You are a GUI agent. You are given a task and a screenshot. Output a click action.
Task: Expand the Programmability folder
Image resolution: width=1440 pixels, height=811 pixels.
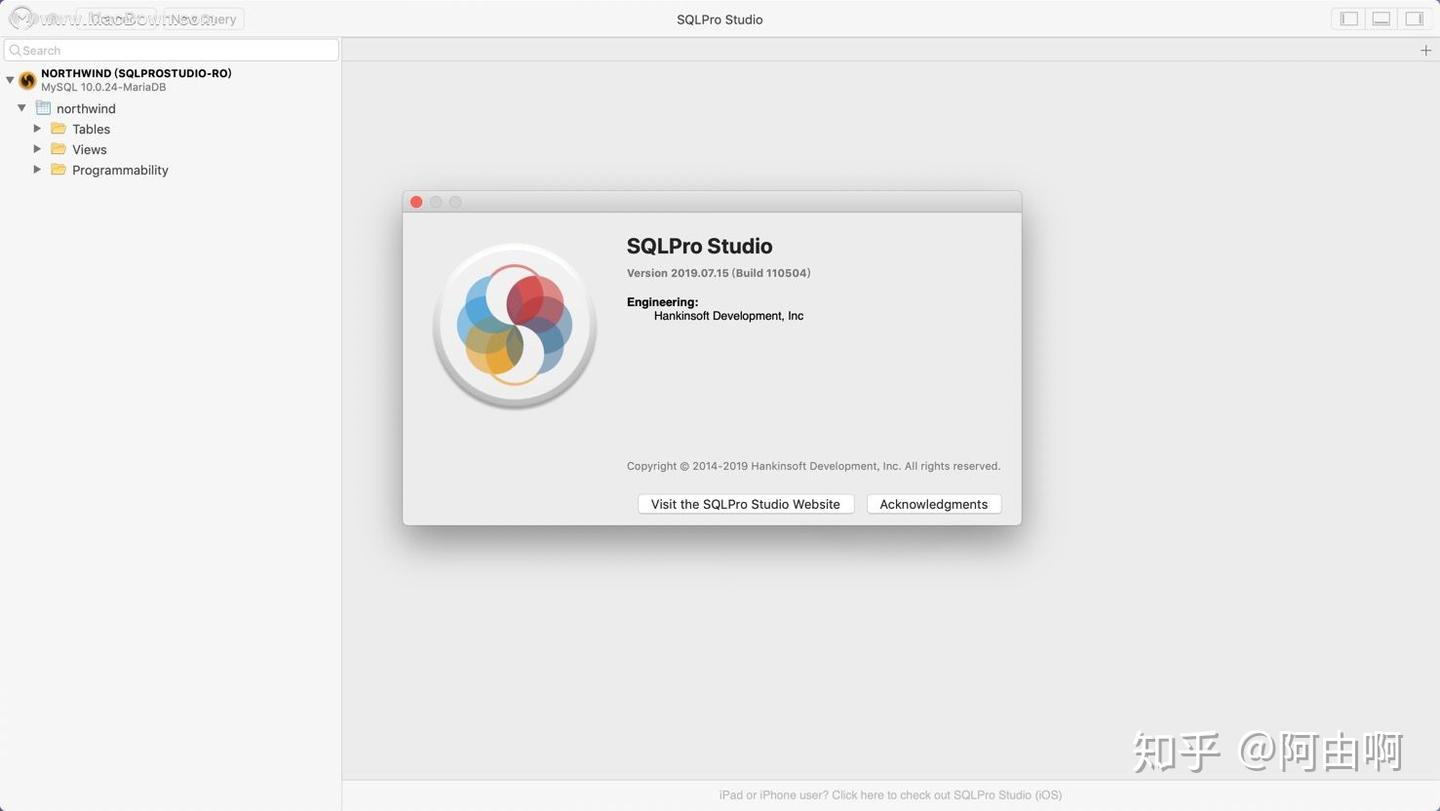[x=37, y=170]
